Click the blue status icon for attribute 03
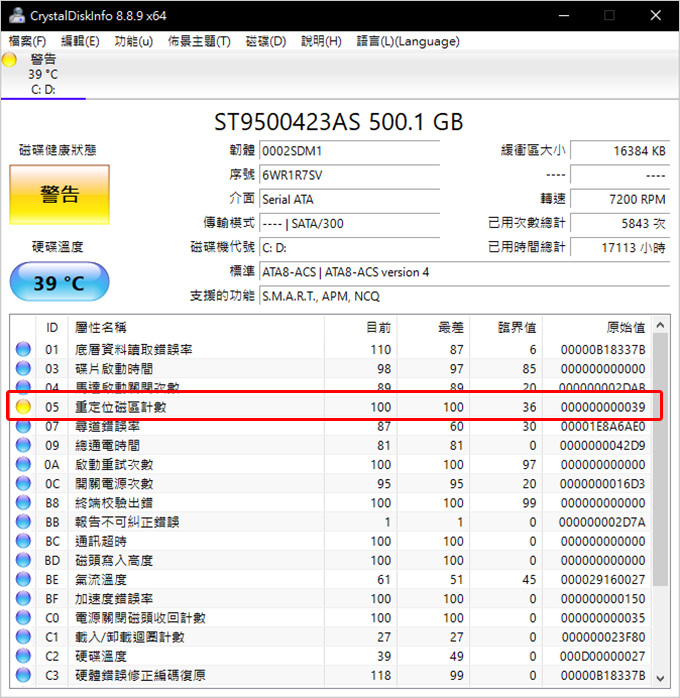The width and height of the screenshot is (680, 698). click(23, 368)
